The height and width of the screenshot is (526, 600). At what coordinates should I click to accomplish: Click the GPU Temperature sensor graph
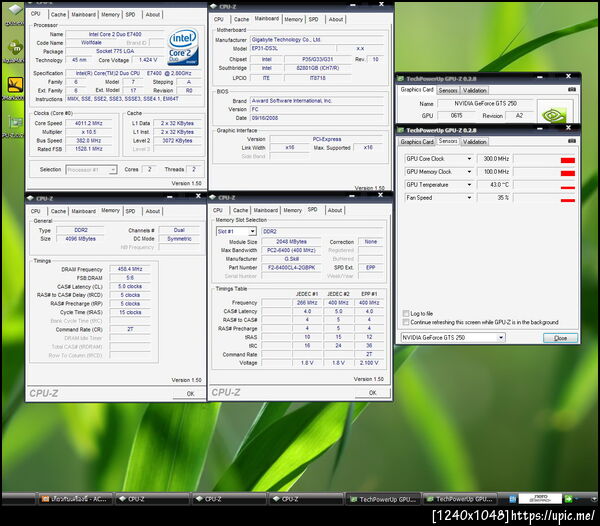(544, 185)
